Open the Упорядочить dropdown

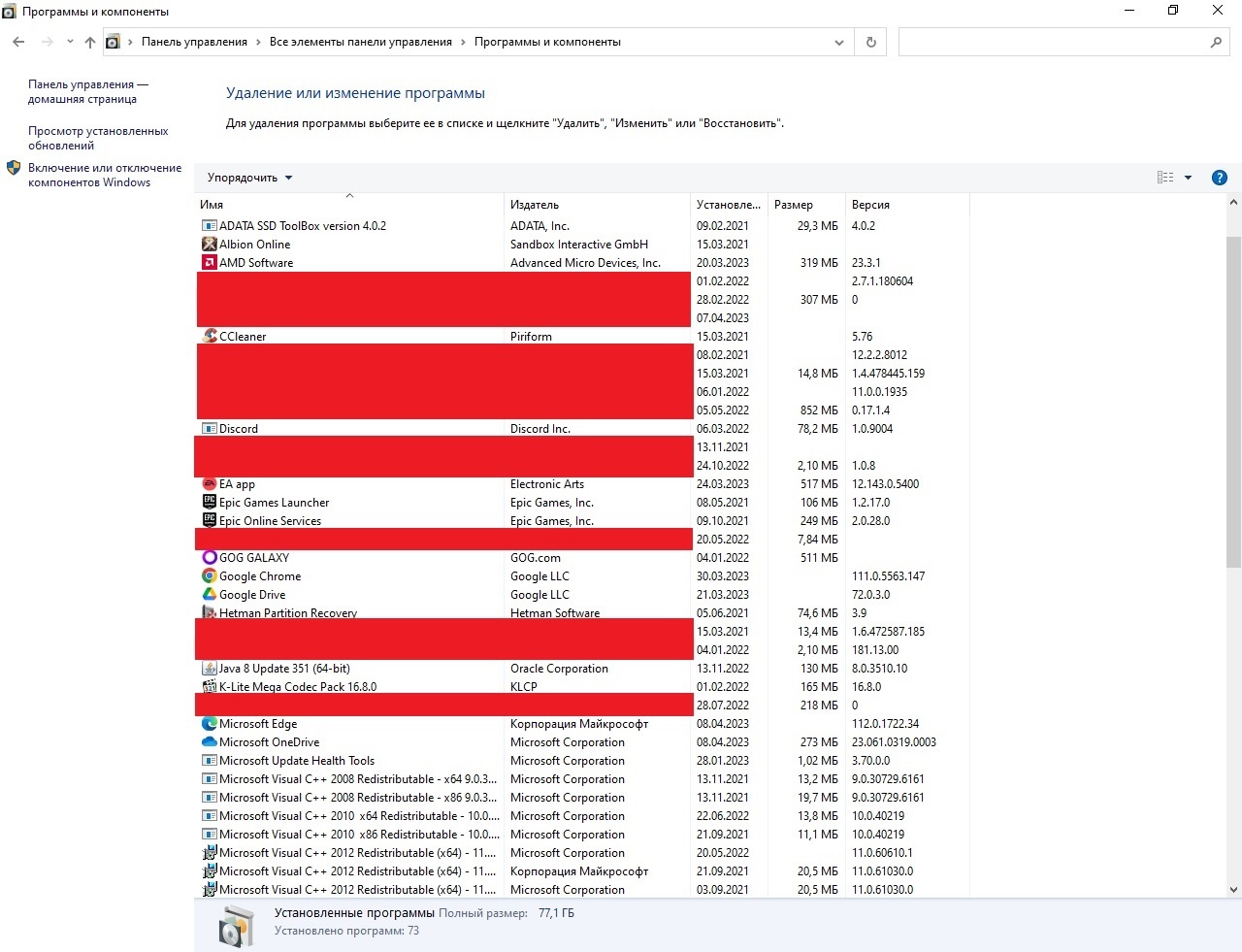click(x=249, y=178)
